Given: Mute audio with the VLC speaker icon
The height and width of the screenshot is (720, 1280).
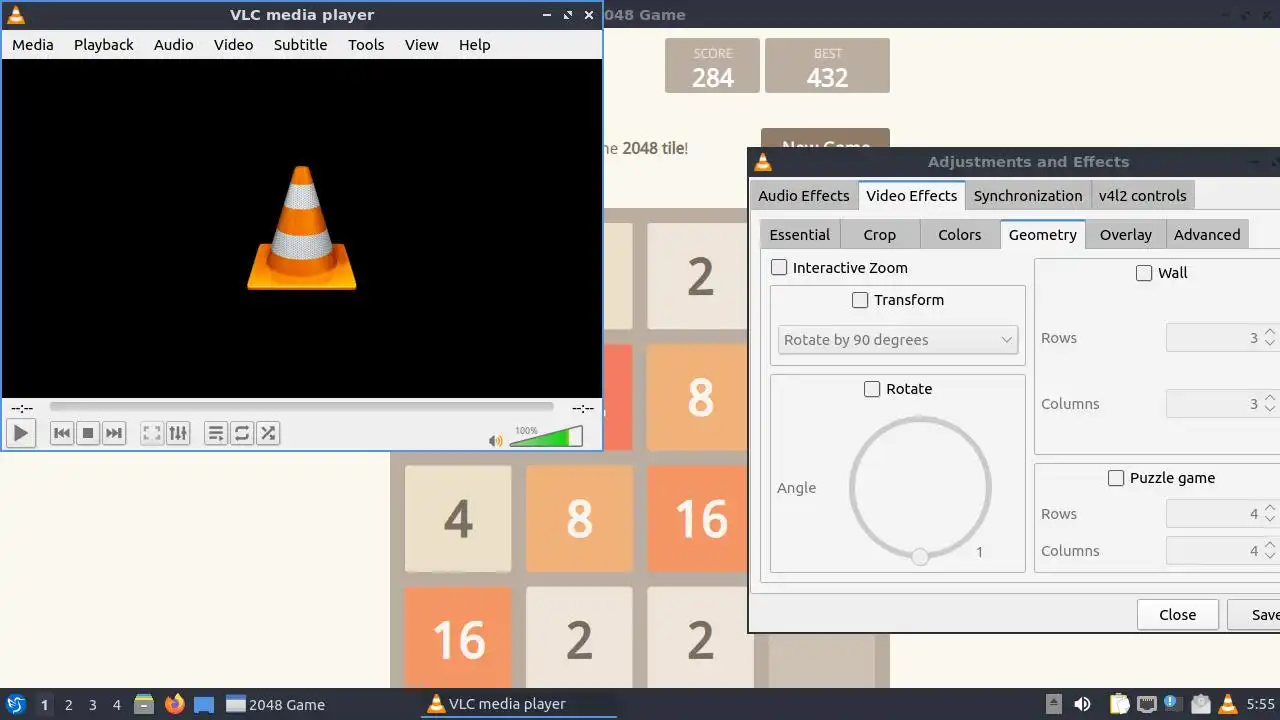Looking at the screenshot, I should pyautogui.click(x=496, y=440).
